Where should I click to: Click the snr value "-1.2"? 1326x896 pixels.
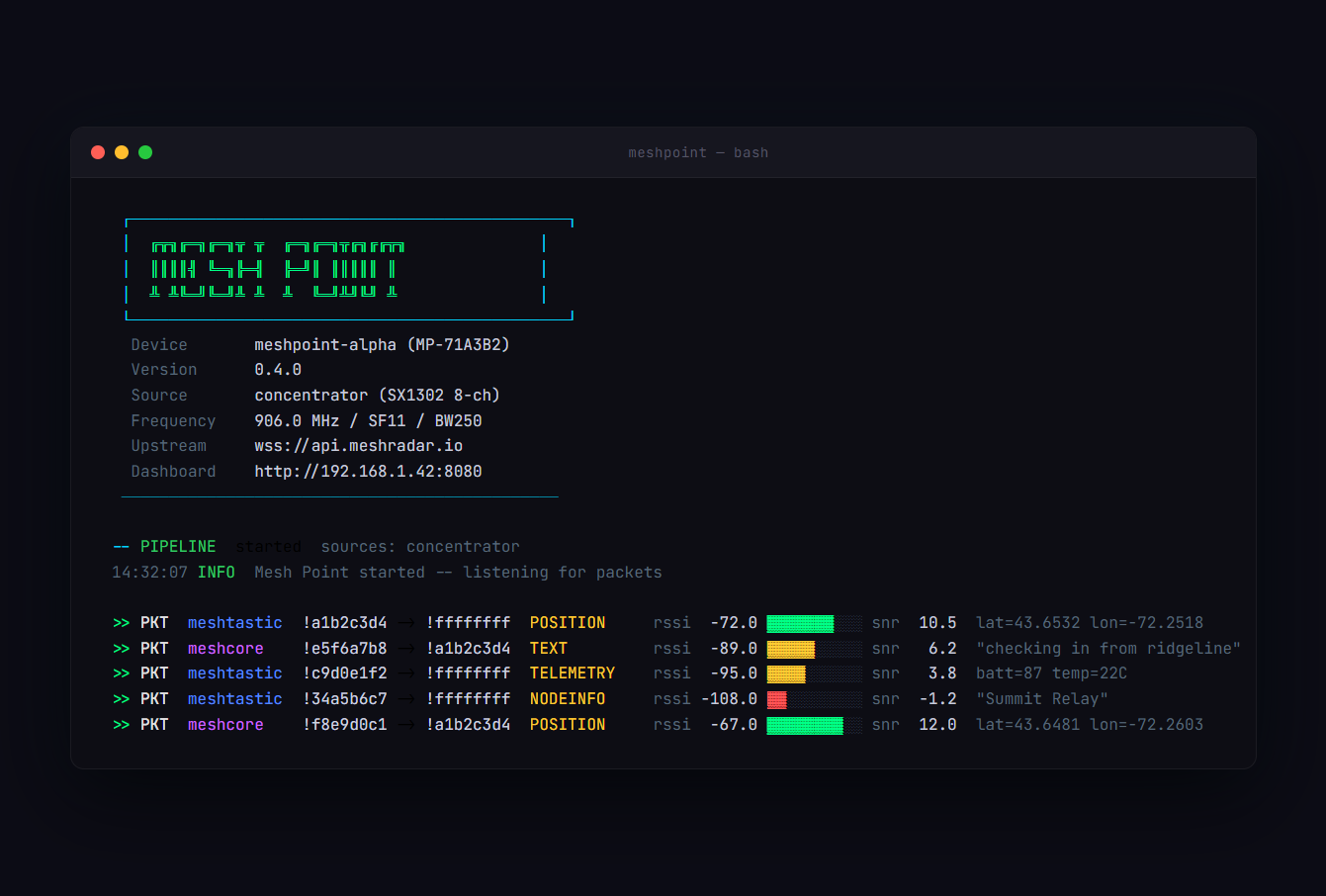(937, 699)
